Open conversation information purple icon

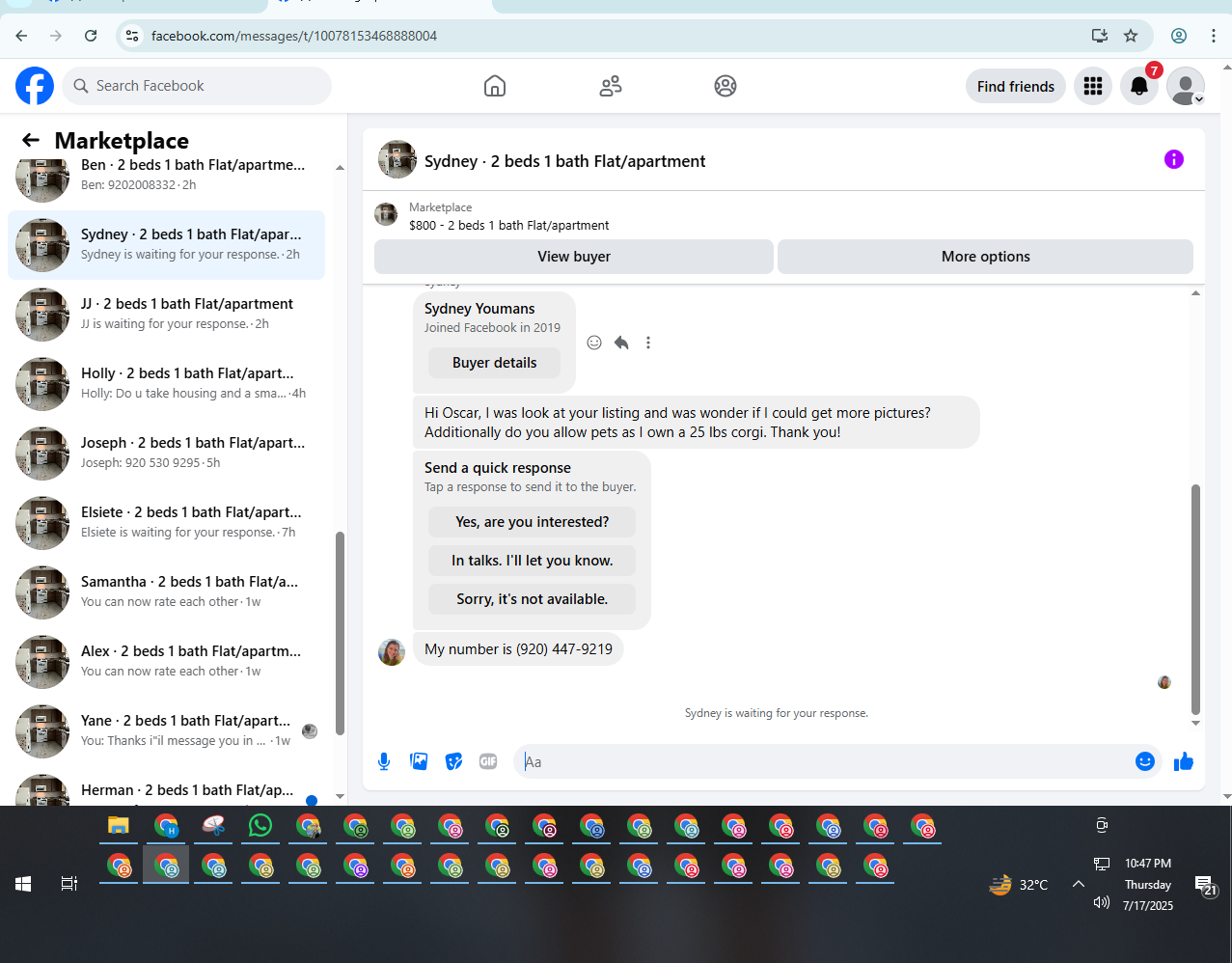[x=1174, y=159]
